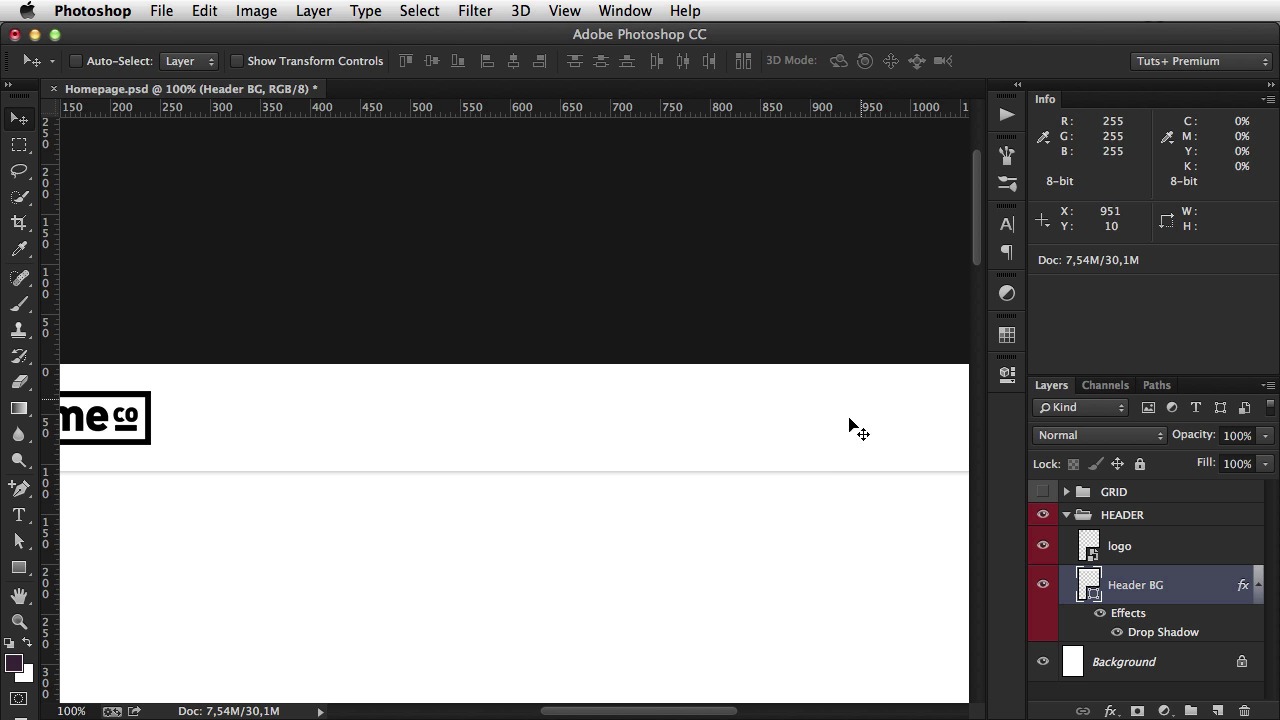Viewport: 1280px width, 720px height.
Task: Hide the HEADER group eye icon
Action: point(1043,515)
